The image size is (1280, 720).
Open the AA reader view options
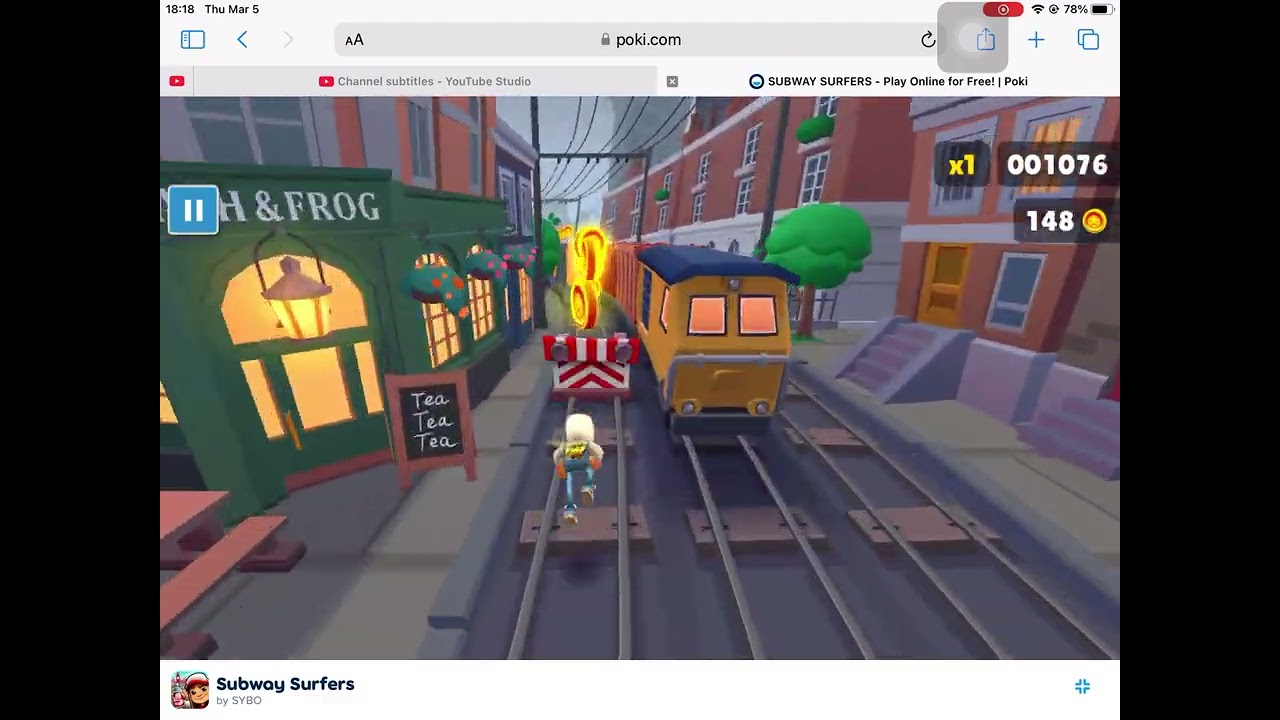(x=354, y=40)
